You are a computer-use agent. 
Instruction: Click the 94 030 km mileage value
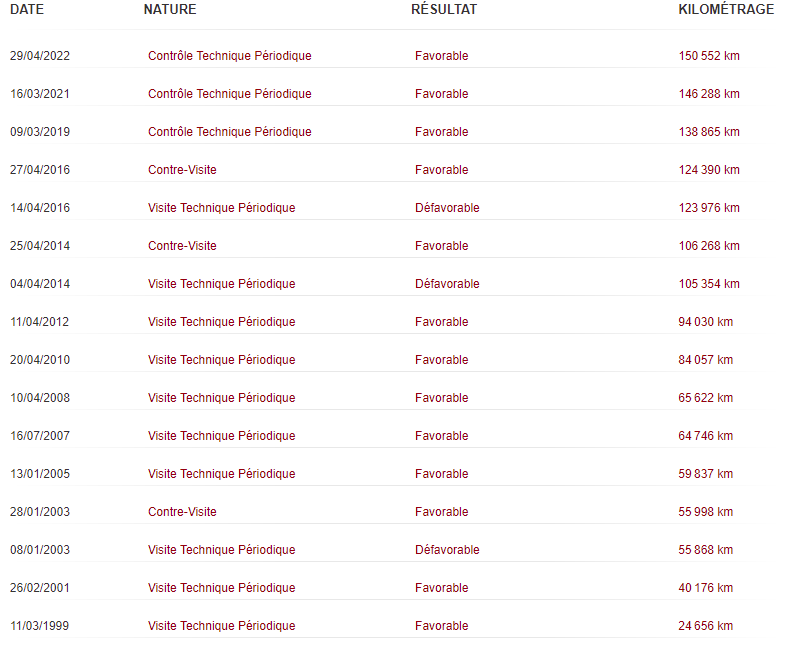pos(706,322)
